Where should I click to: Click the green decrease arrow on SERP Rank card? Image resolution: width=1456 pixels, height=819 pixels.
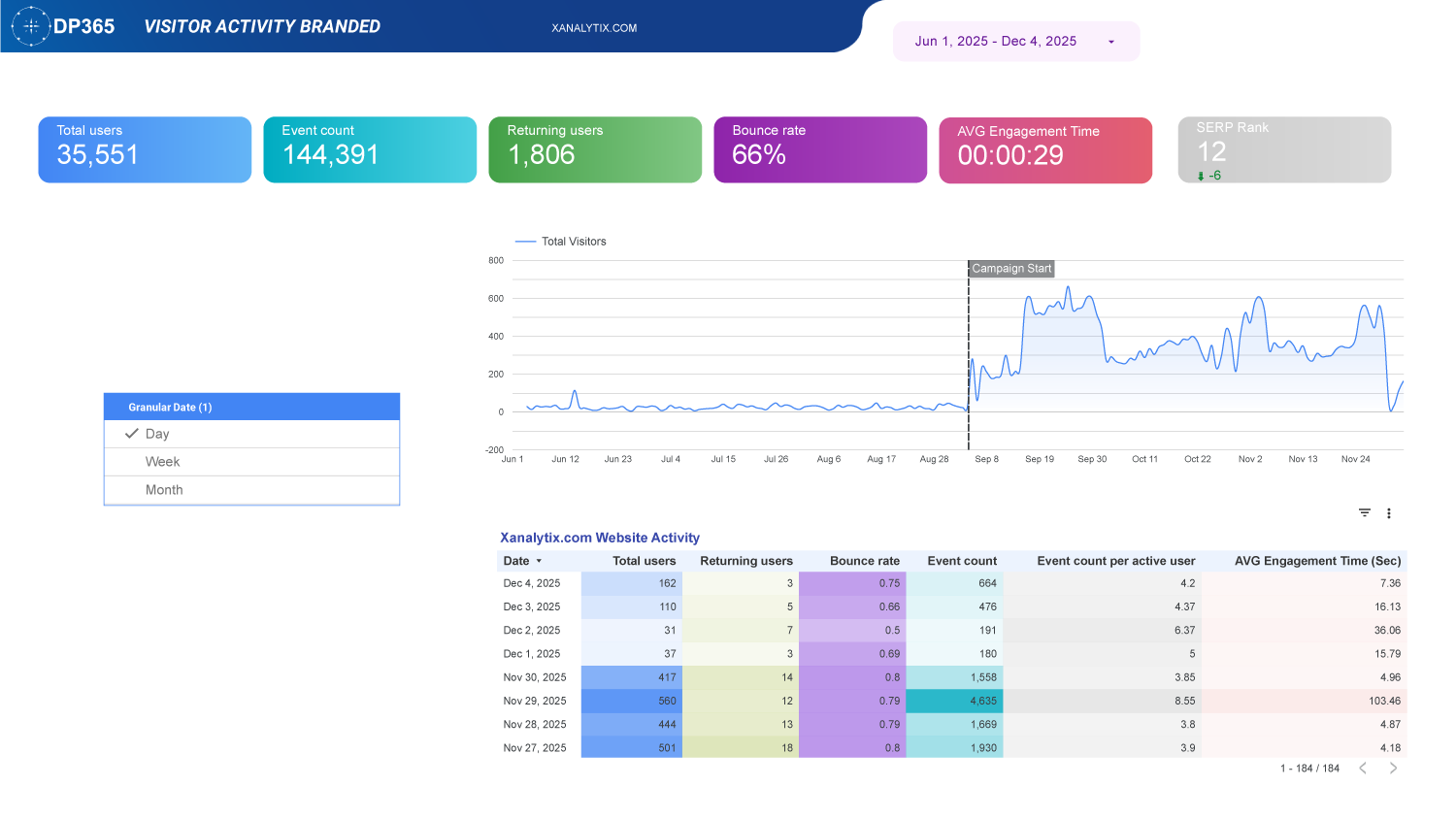tap(1201, 175)
